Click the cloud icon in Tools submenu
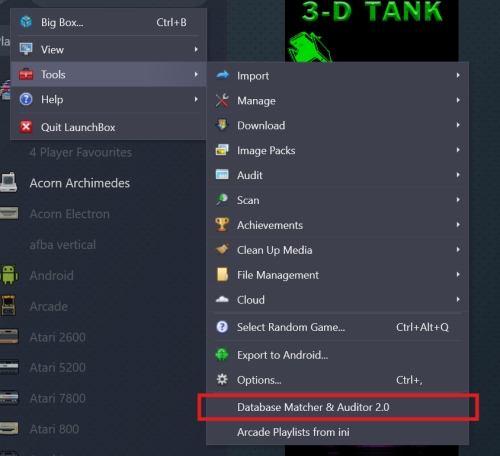Image resolution: width=500 pixels, height=456 pixels. [x=222, y=299]
